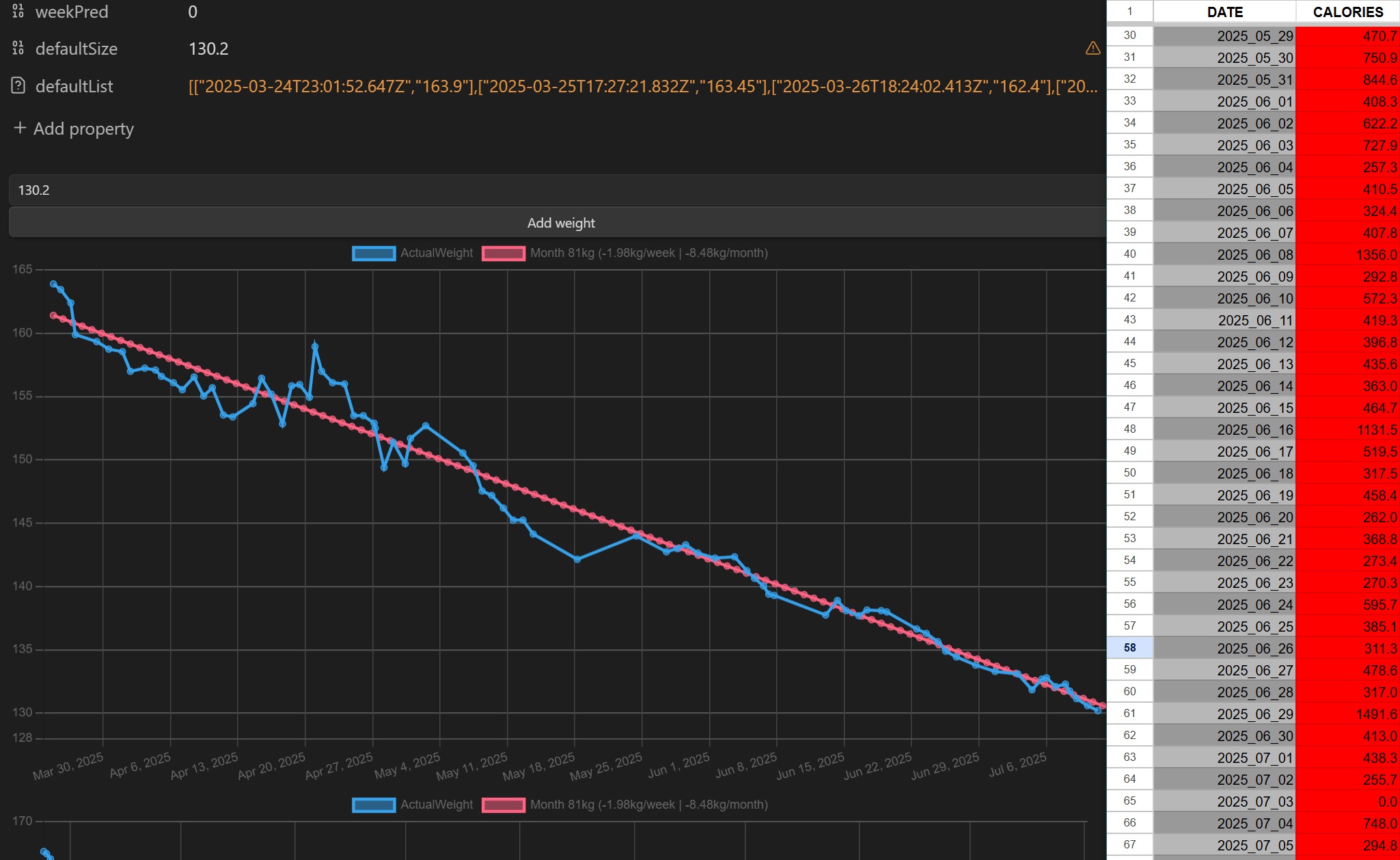Click the weekPred property type icon
Viewport: 1400px width, 860px height.
(x=18, y=12)
